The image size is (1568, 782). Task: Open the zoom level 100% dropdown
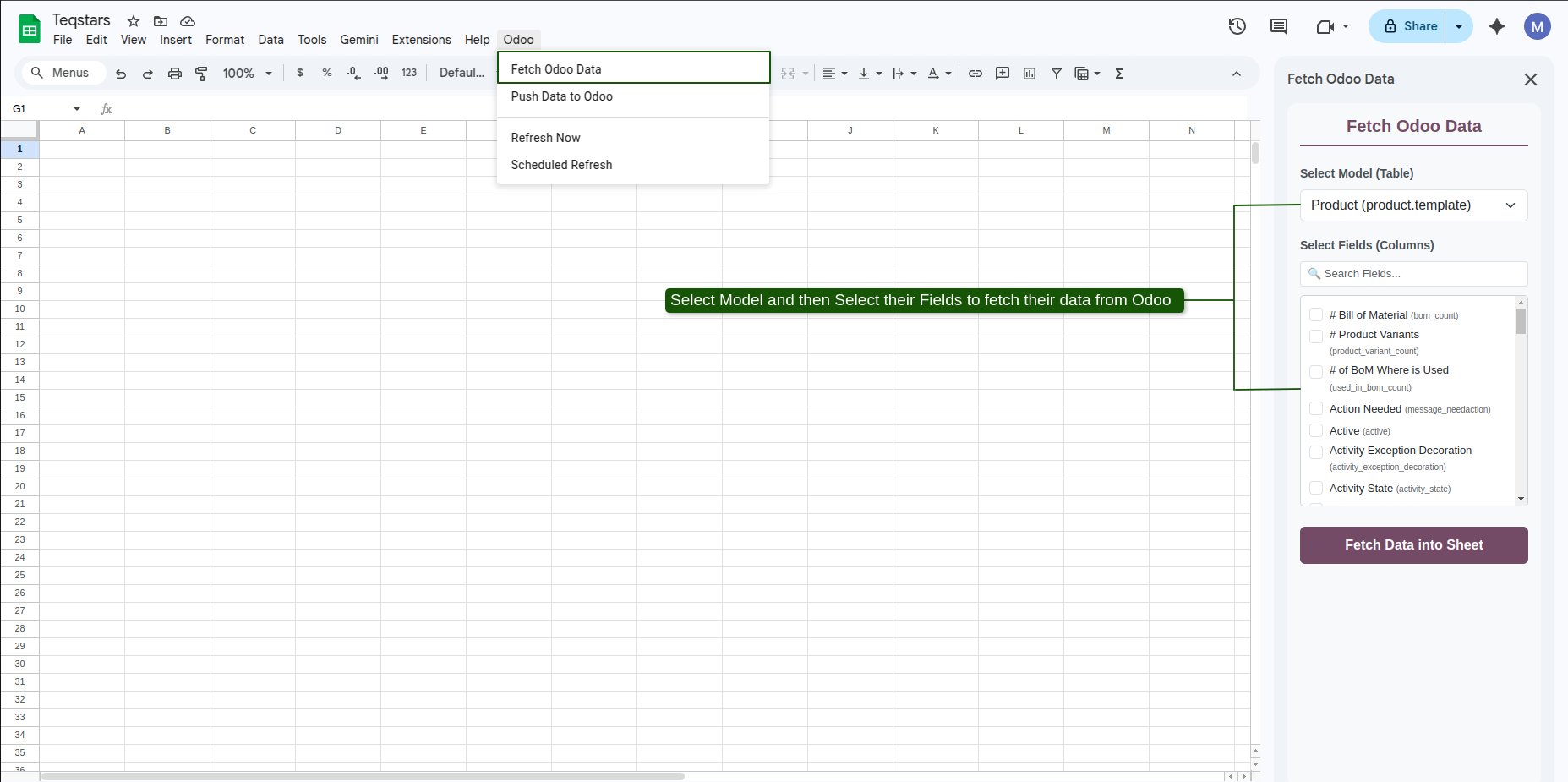pyautogui.click(x=247, y=74)
